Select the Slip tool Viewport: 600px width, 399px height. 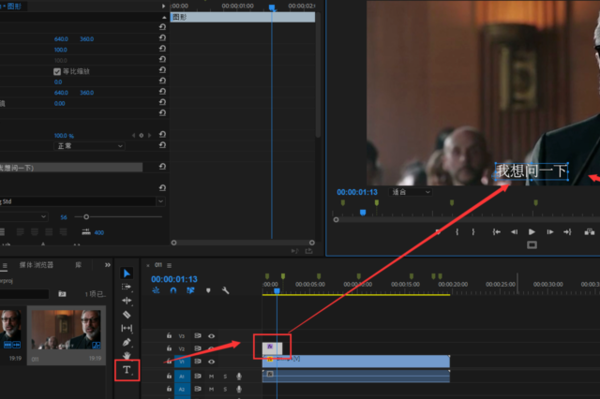point(127,328)
